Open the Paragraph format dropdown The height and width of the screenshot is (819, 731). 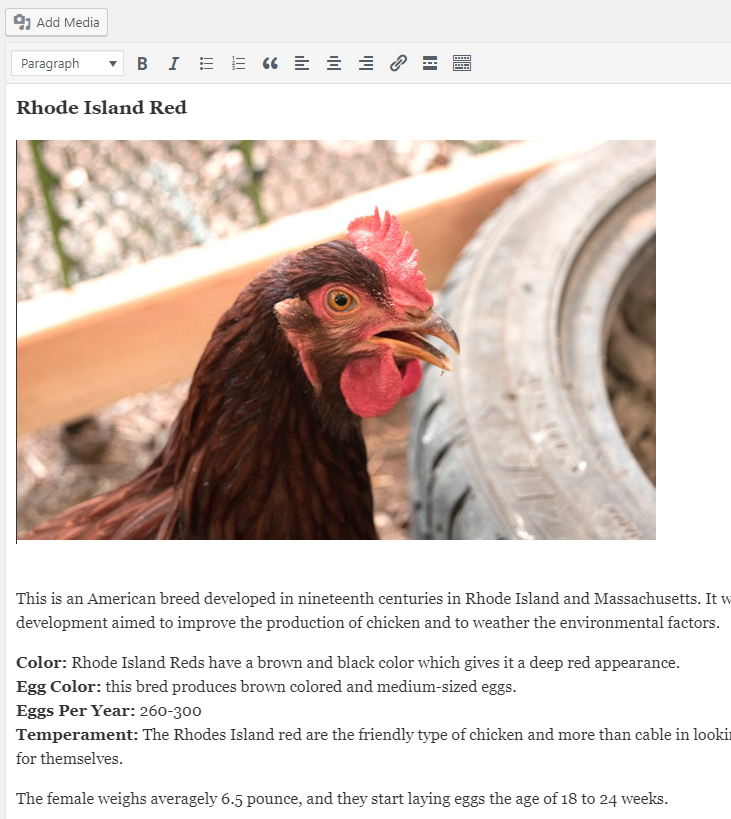pyautogui.click(x=68, y=64)
